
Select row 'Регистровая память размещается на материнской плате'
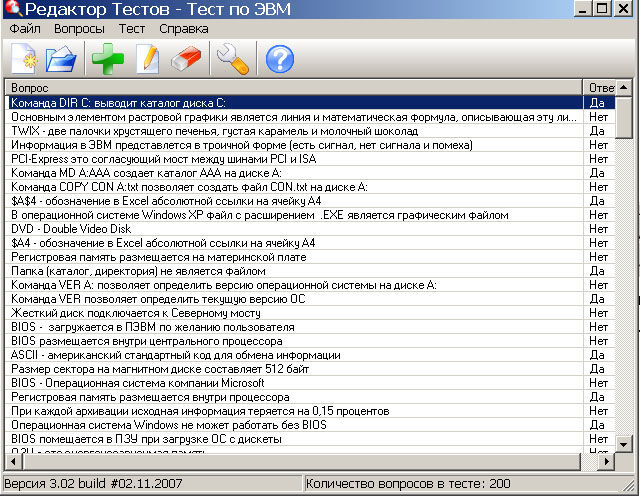(x=310, y=257)
